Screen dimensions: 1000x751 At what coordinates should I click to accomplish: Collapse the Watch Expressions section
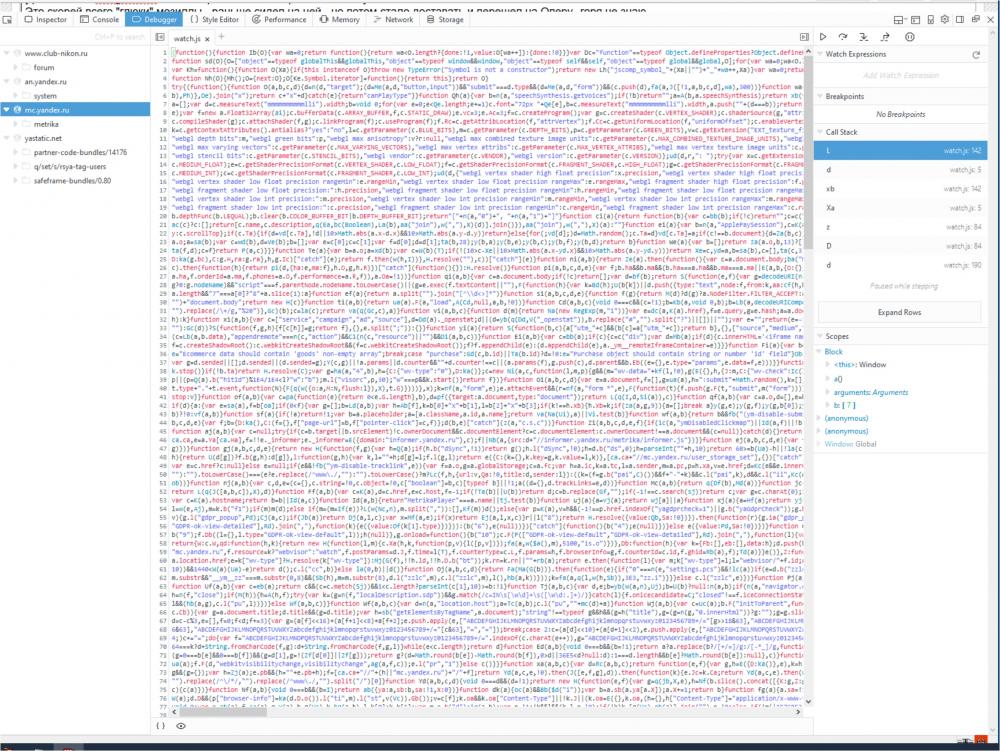pyautogui.click(x=820, y=54)
